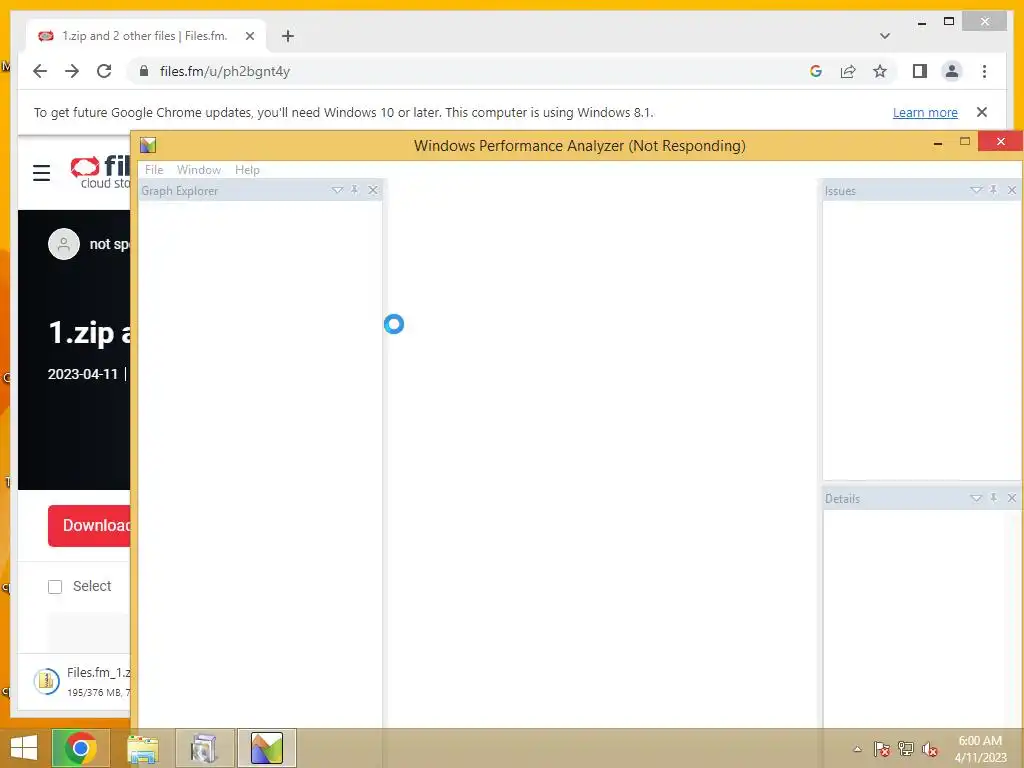Open the Windows Start button
1024x768 pixels.
(24, 748)
